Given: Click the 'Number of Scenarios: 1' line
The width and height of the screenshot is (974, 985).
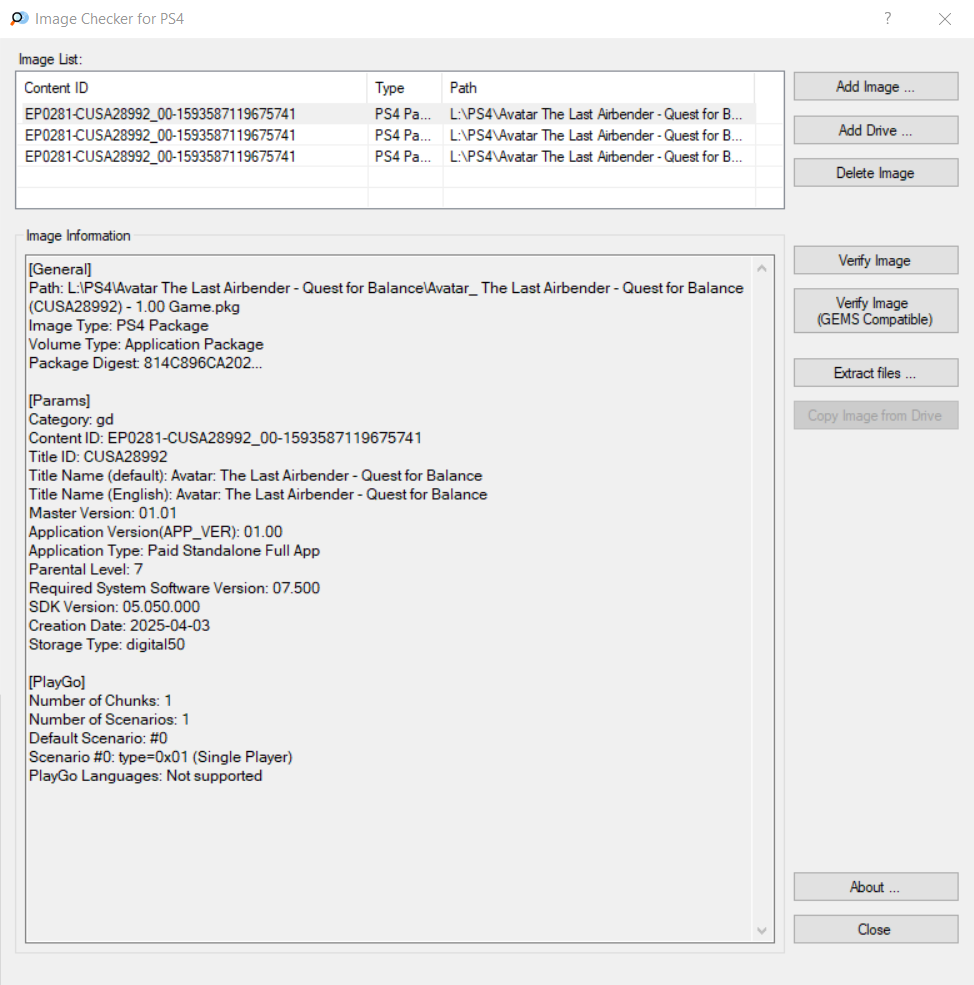Looking at the screenshot, I should (x=109, y=719).
